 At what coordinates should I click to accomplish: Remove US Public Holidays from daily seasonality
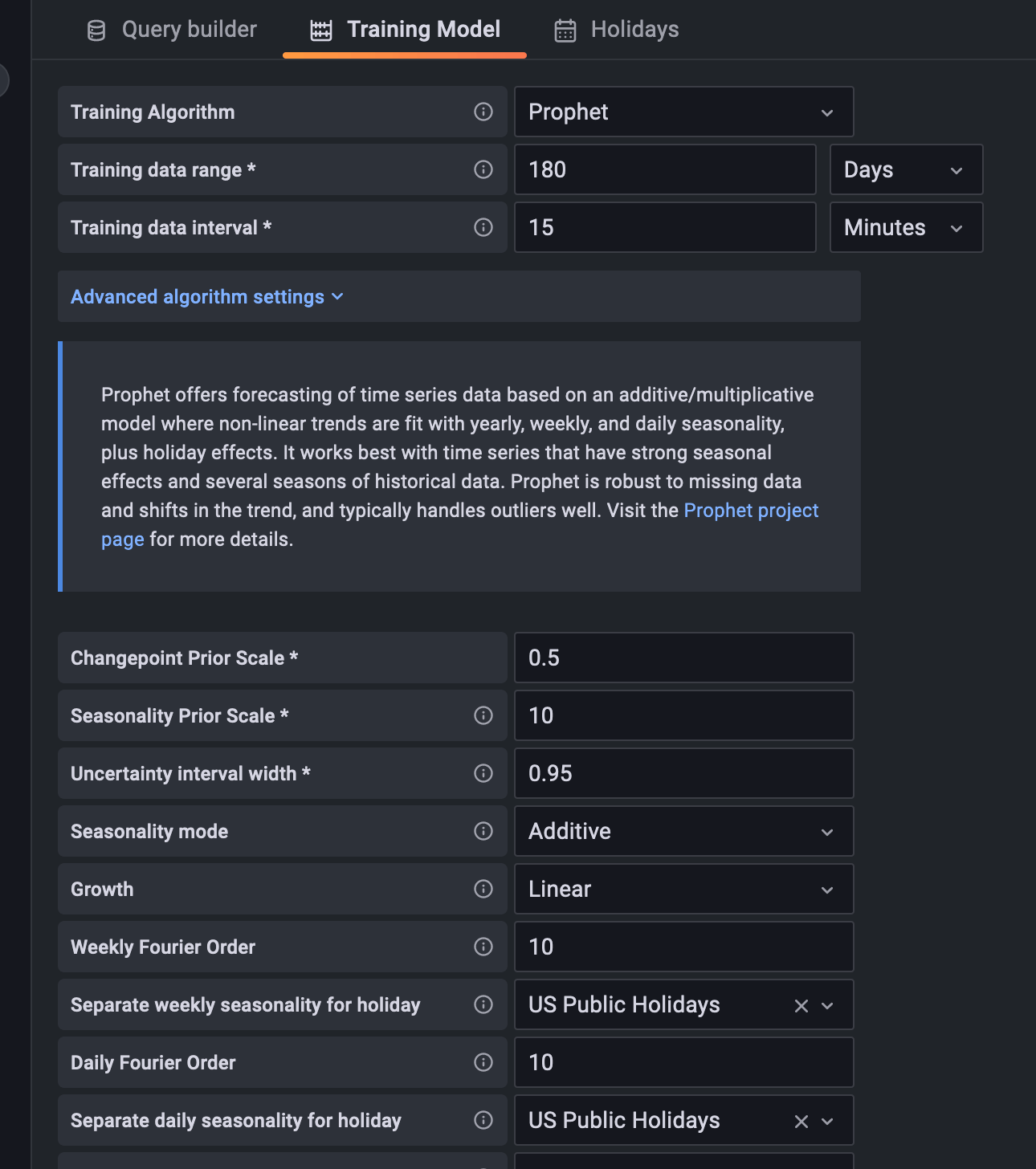(801, 1121)
